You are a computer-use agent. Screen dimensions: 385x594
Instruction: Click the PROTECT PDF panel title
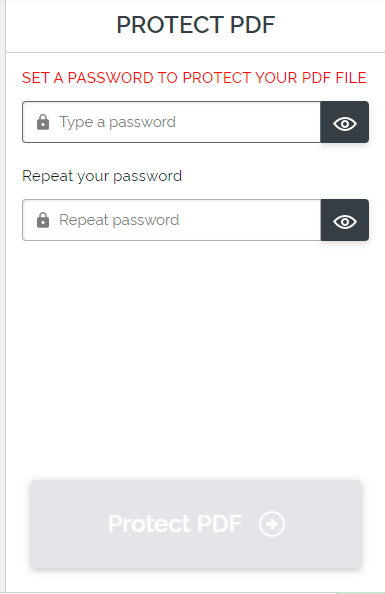click(196, 25)
